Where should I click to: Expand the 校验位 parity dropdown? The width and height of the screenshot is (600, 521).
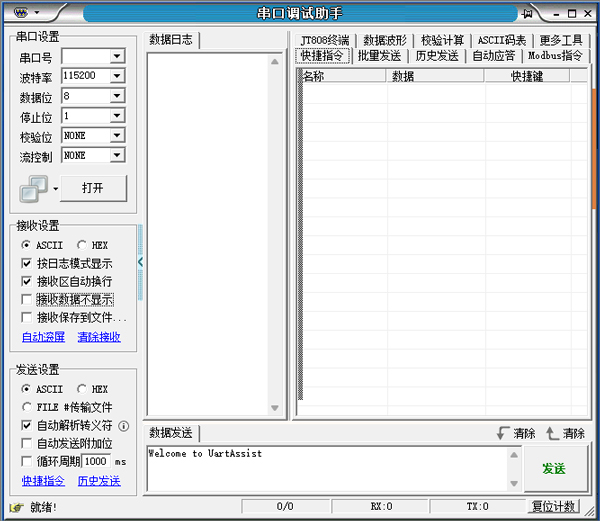pyautogui.click(x=117, y=136)
